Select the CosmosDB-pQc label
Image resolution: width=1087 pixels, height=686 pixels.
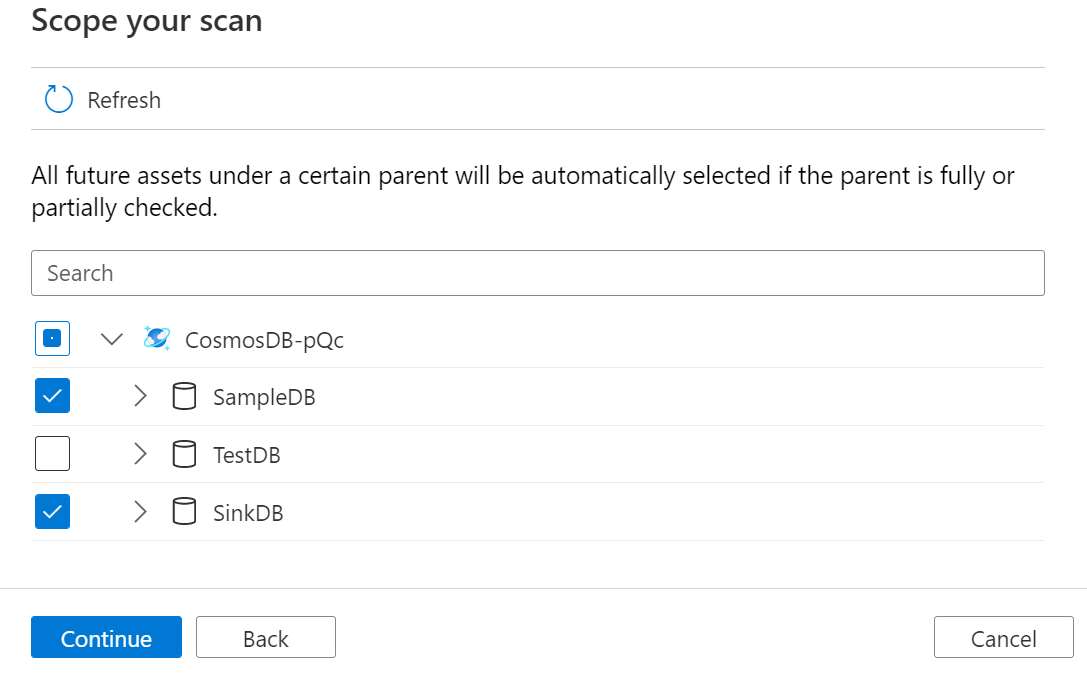(264, 340)
